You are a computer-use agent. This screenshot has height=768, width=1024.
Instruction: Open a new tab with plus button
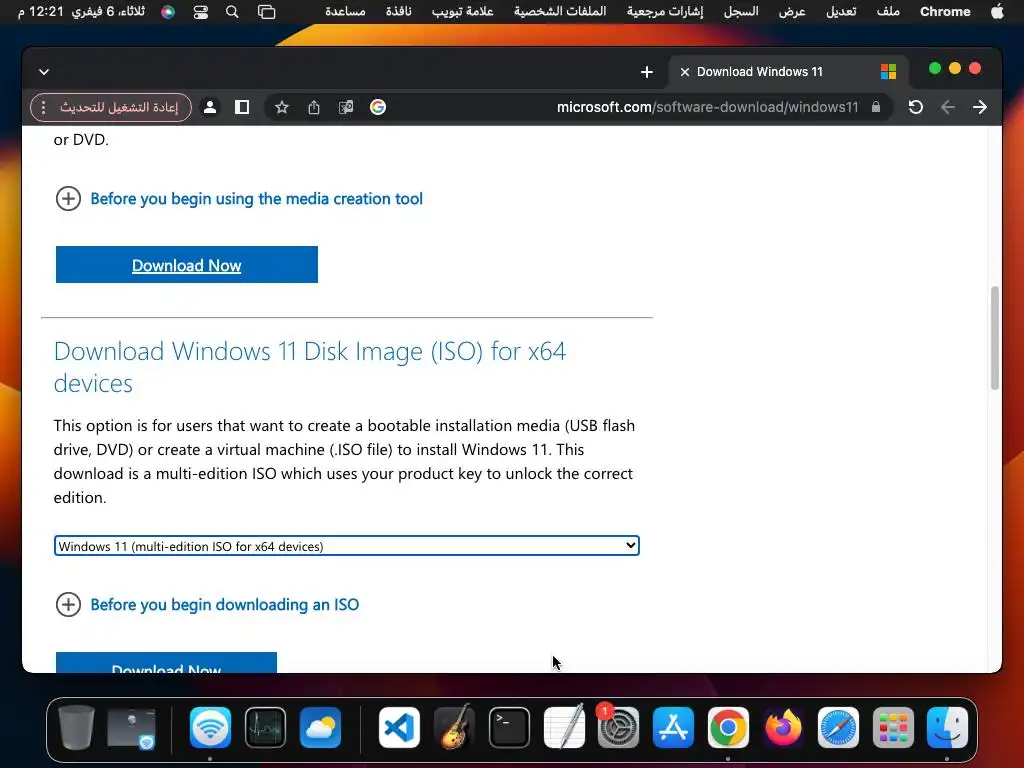pos(647,72)
